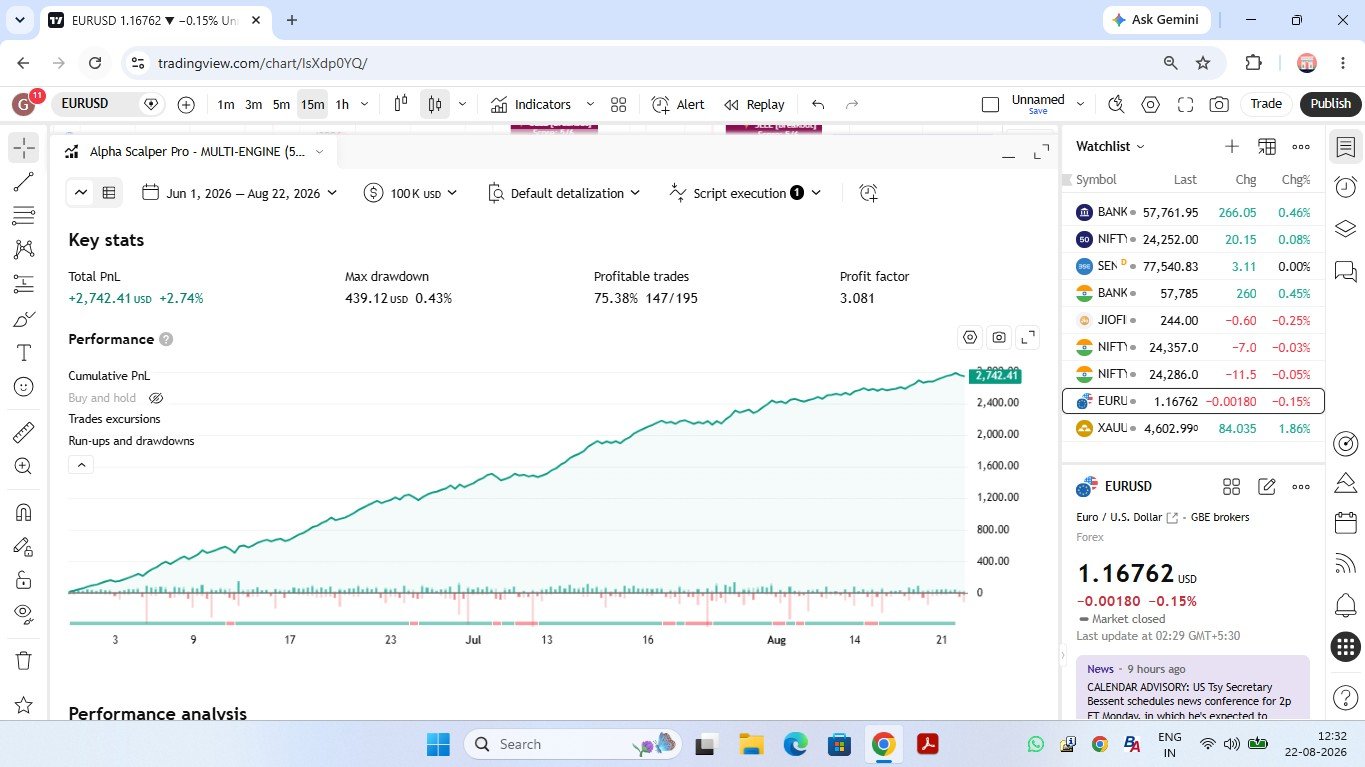
Task: Switch to the 1h timeframe
Action: (x=342, y=104)
